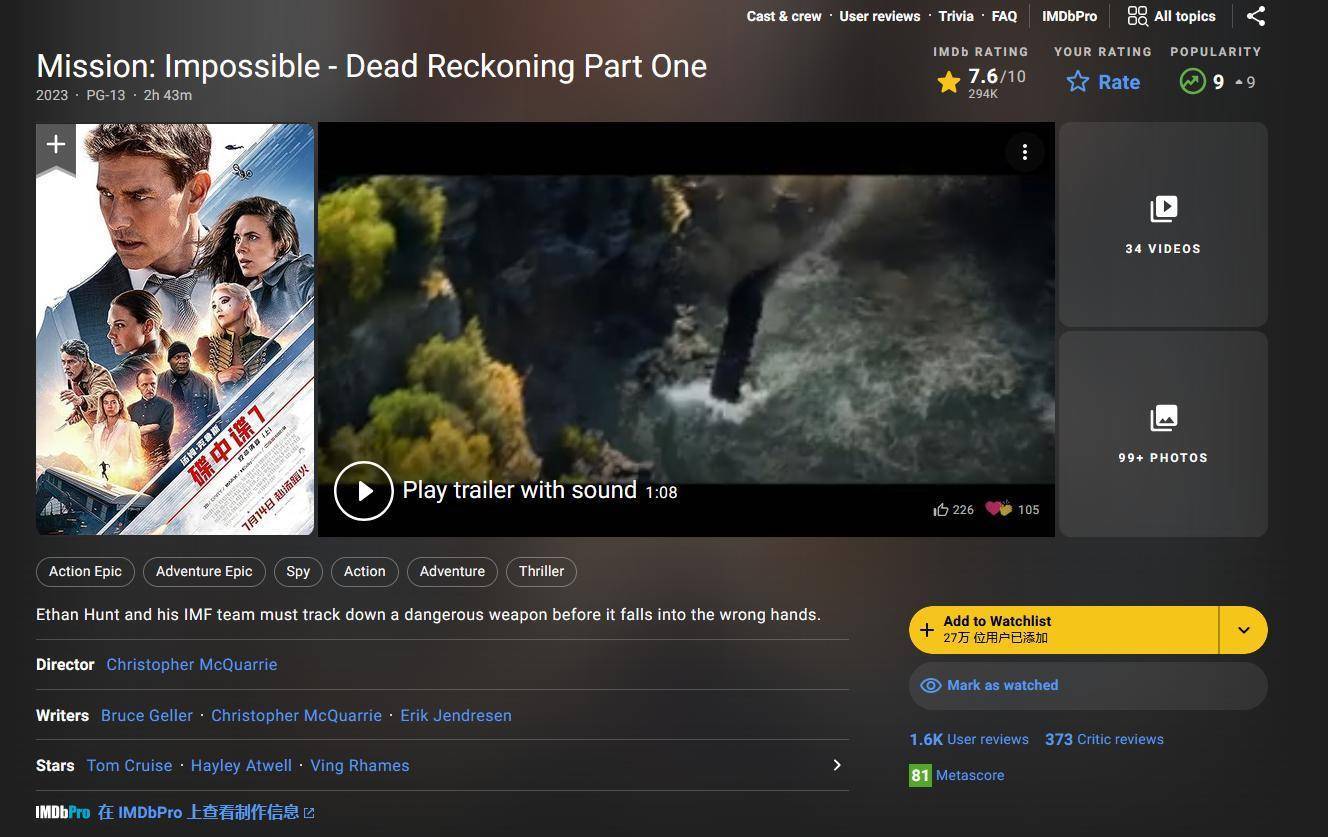Open the 1.6K User reviews link
Image resolution: width=1328 pixels, height=837 pixels.
969,740
